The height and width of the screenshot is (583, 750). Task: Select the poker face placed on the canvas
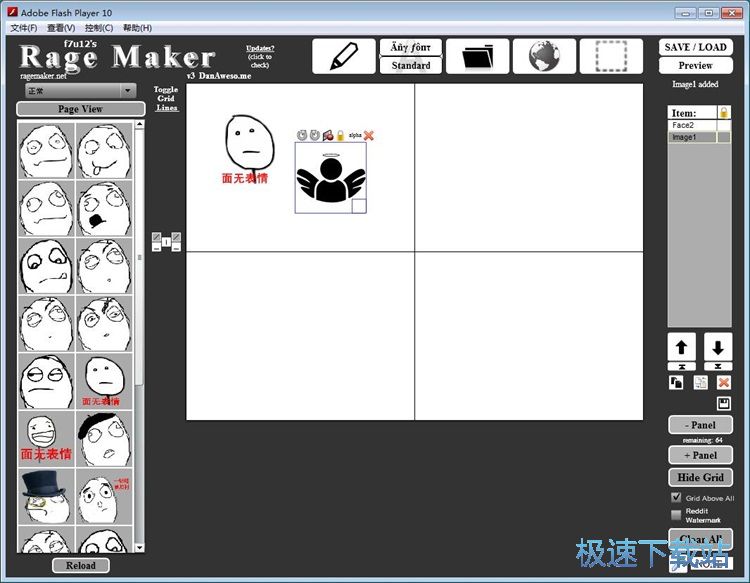pos(249,148)
